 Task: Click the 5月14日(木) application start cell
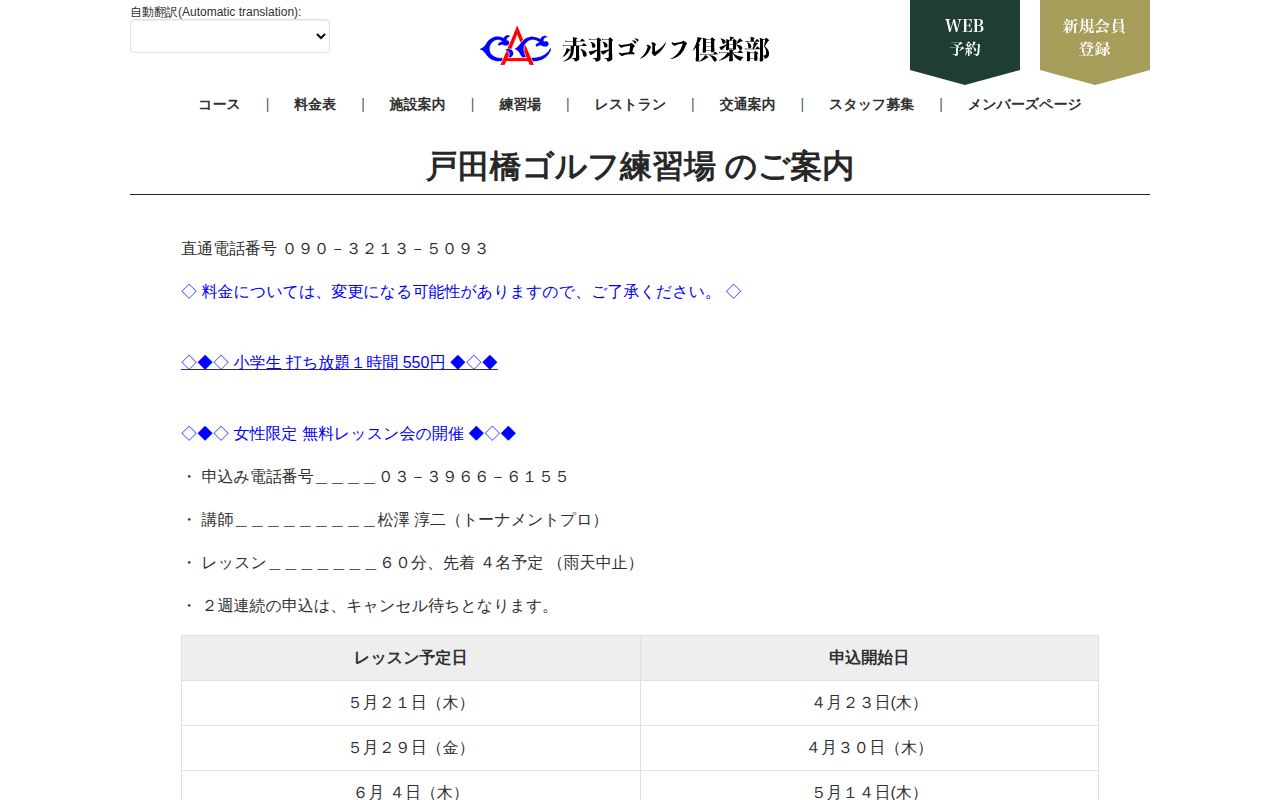(x=869, y=786)
